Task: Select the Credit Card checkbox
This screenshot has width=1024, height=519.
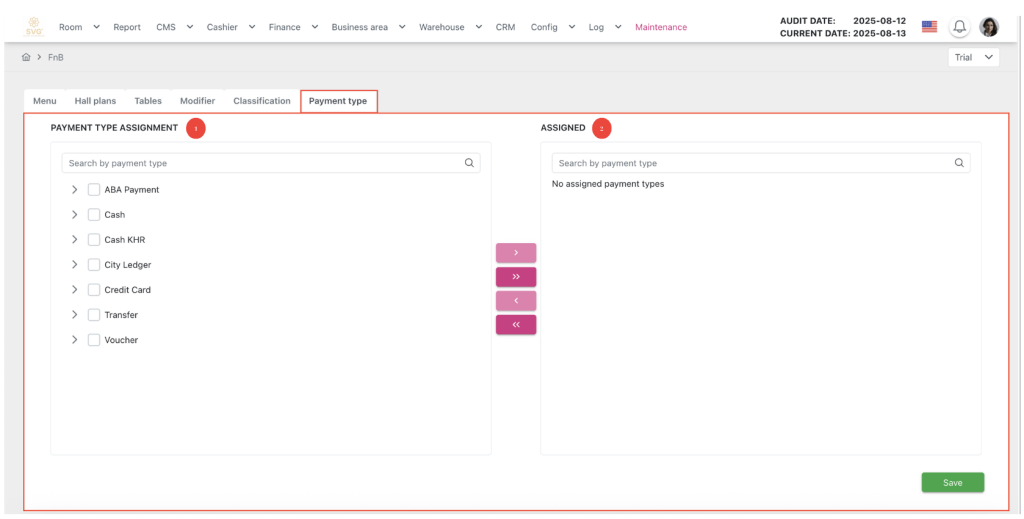Action: pos(94,290)
